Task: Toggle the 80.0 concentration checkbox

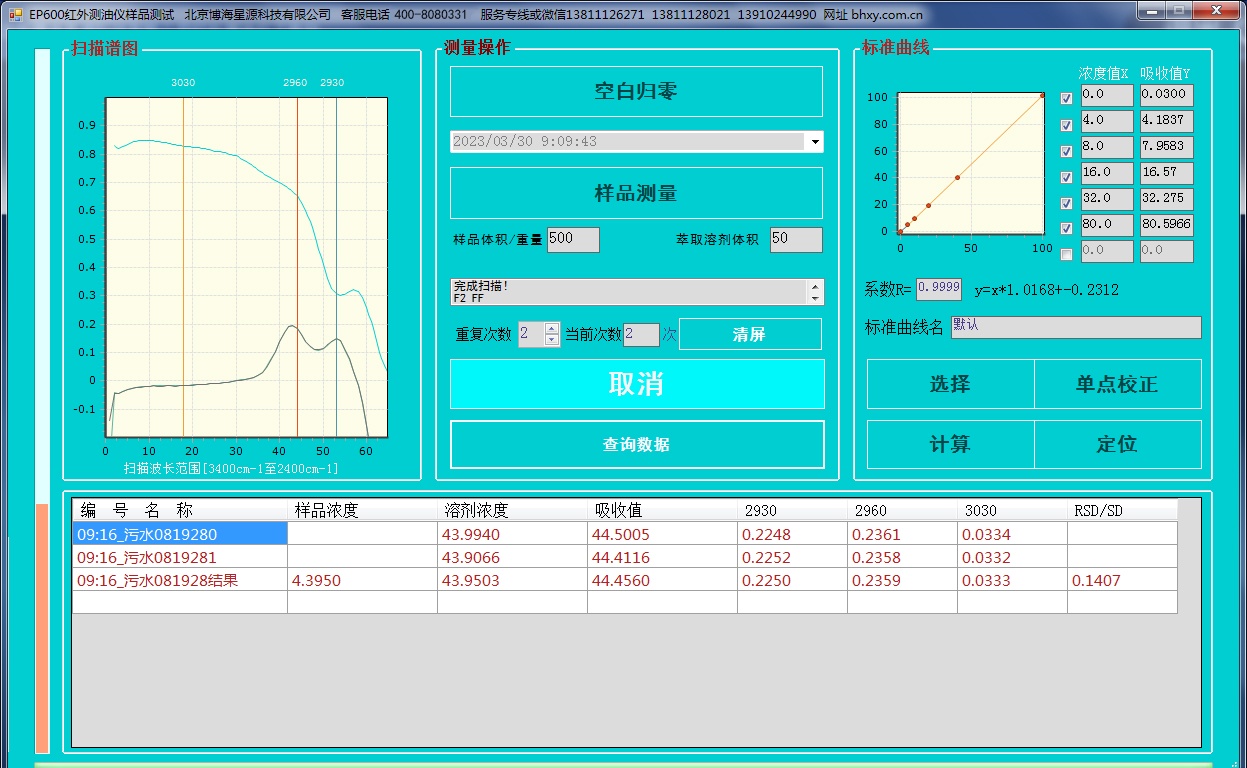Action: [x=1066, y=229]
